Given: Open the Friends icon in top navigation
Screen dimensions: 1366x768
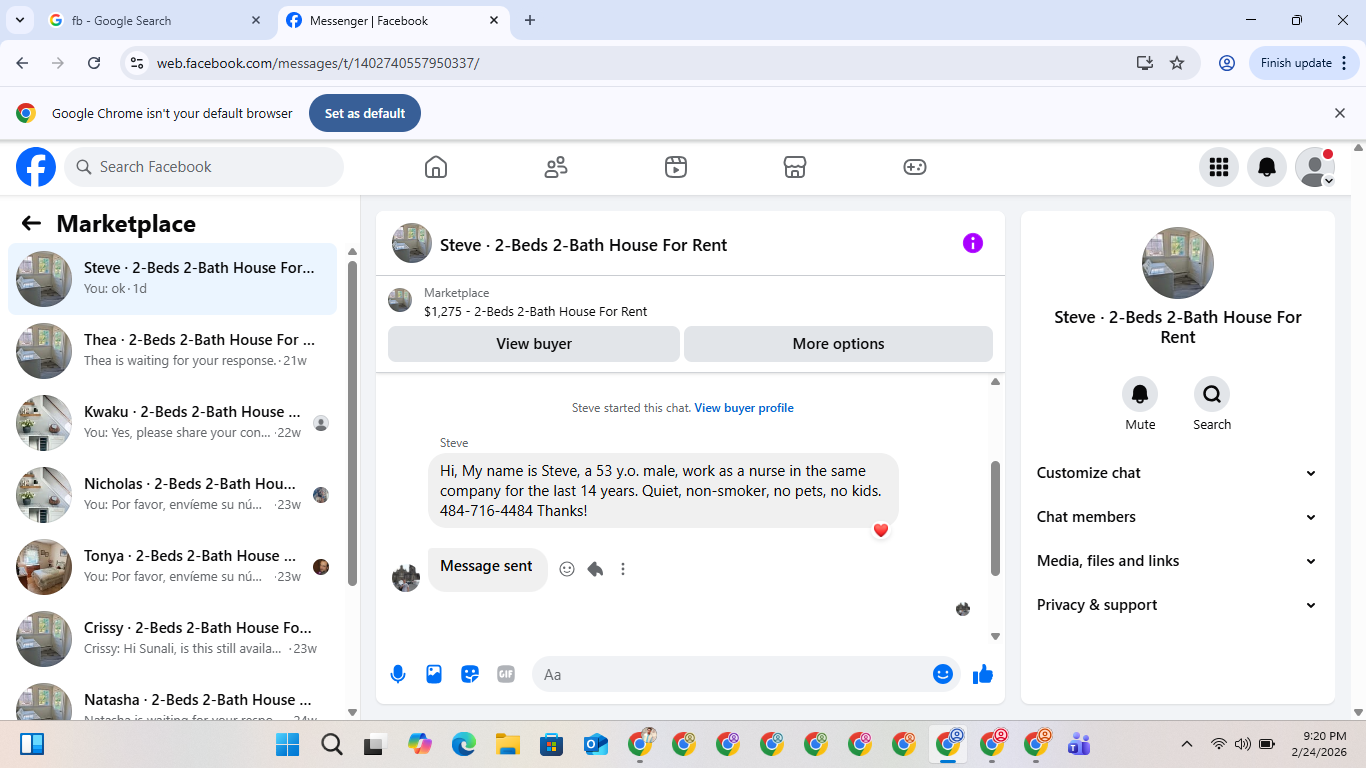Looking at the screenshot, I should click(x=556, y=167).
